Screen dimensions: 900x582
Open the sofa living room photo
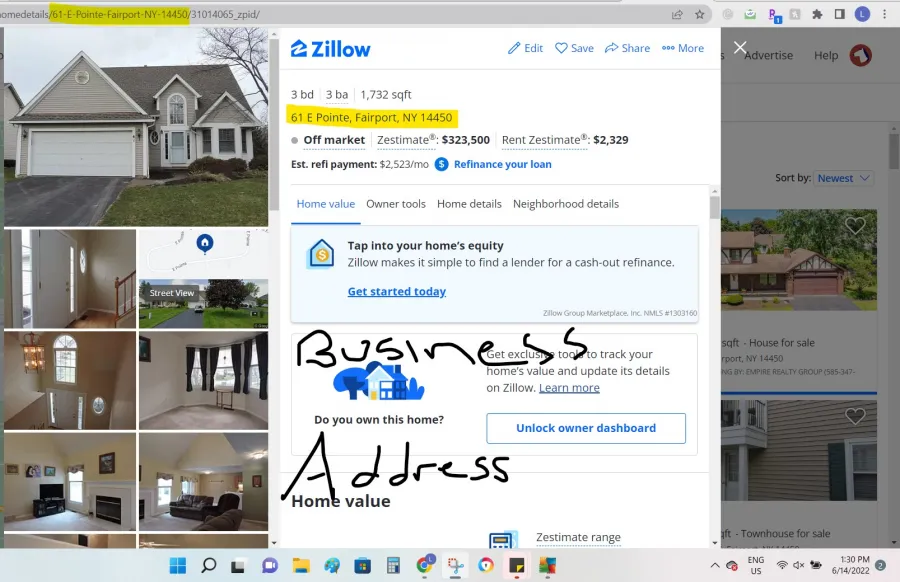(x=203, y=482)
